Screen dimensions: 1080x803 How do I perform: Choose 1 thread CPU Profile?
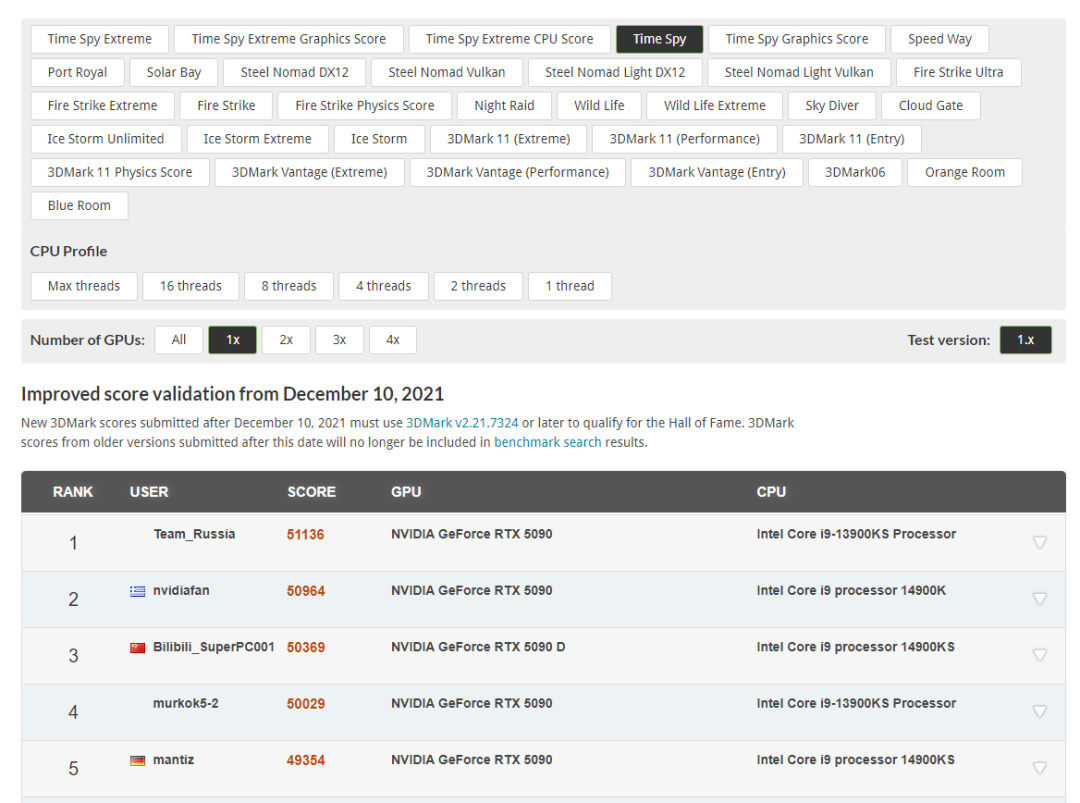click(570, 286)
